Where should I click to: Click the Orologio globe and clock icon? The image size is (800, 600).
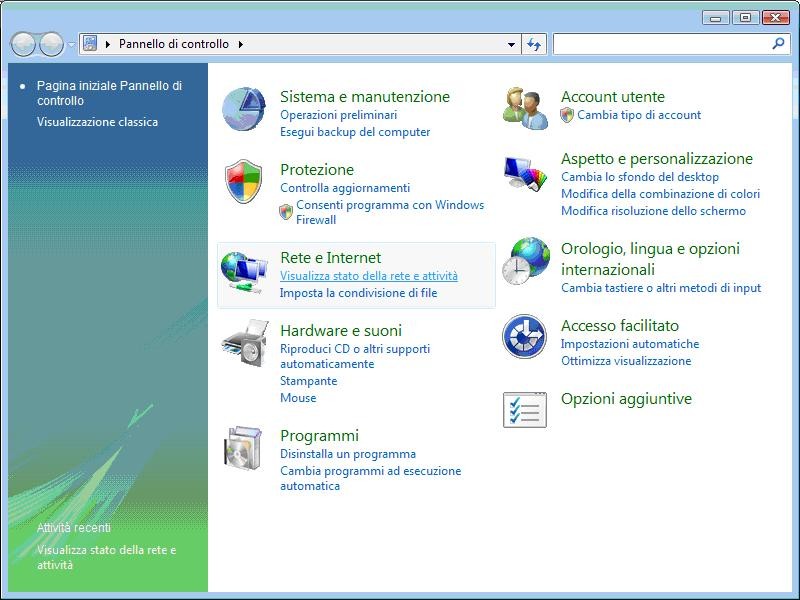(x=526, y=261)
